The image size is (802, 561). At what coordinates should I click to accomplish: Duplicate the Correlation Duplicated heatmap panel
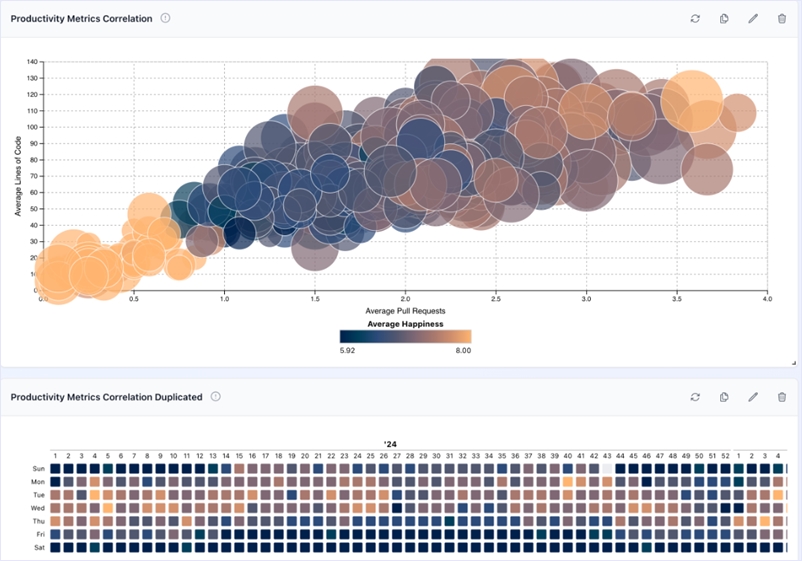(724, 397)
